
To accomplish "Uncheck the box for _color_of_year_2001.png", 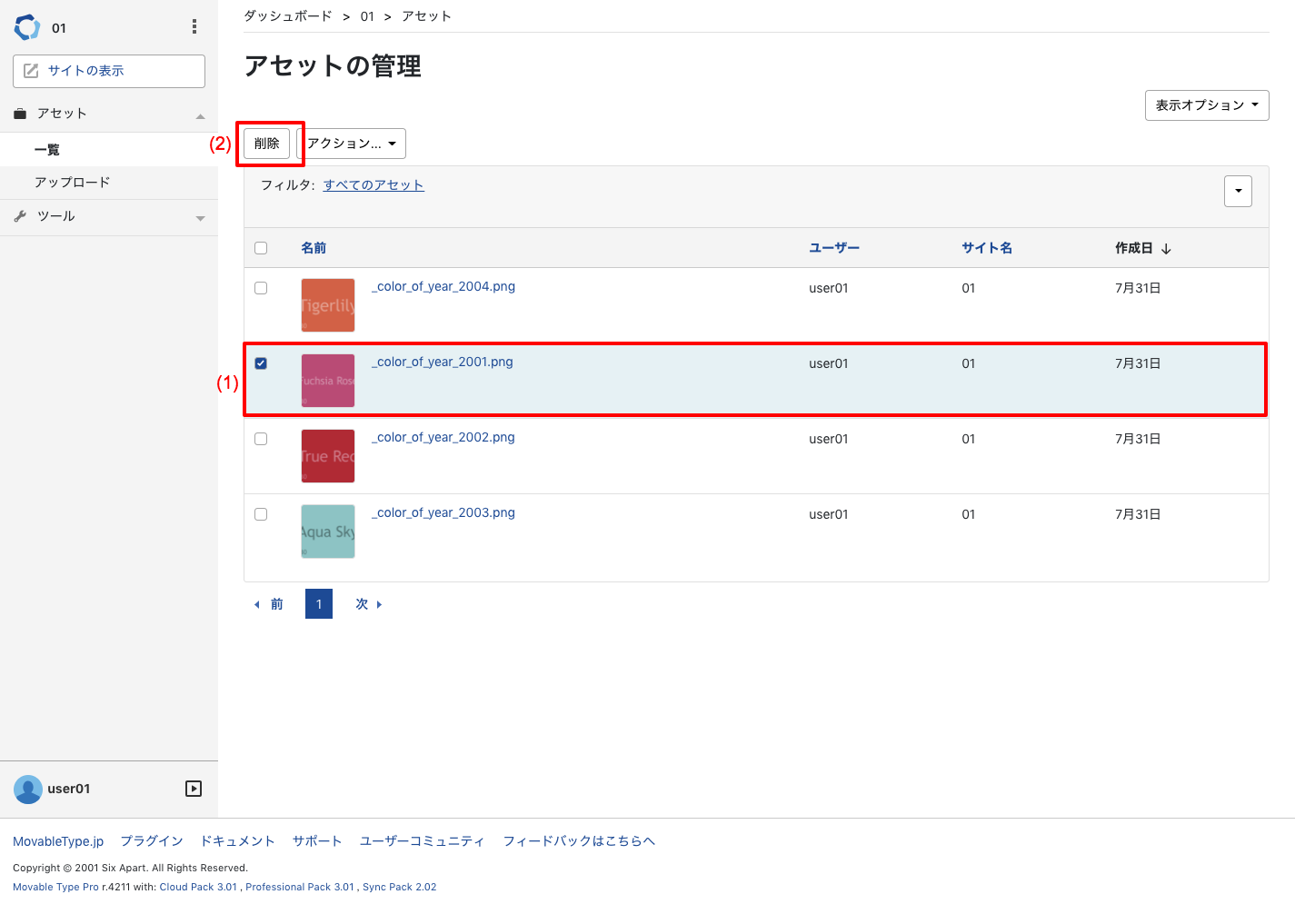I will click(x=261, y=363).
